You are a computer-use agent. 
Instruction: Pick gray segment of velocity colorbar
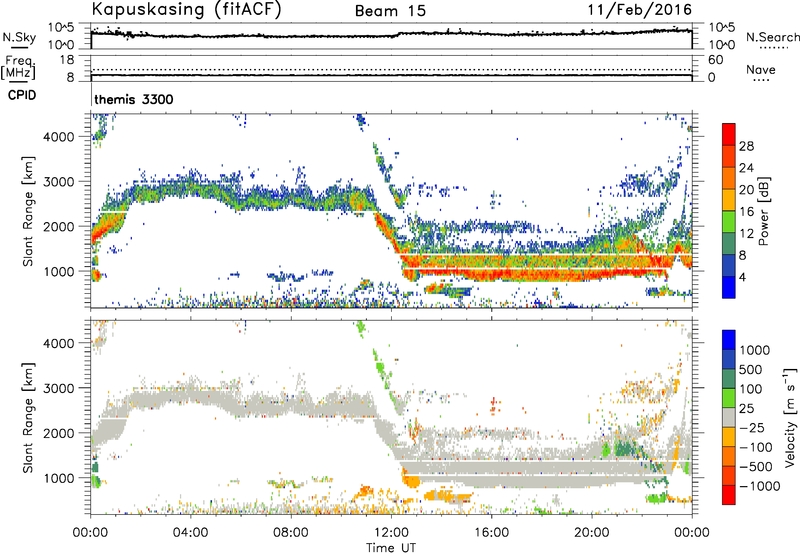(729, 418)
